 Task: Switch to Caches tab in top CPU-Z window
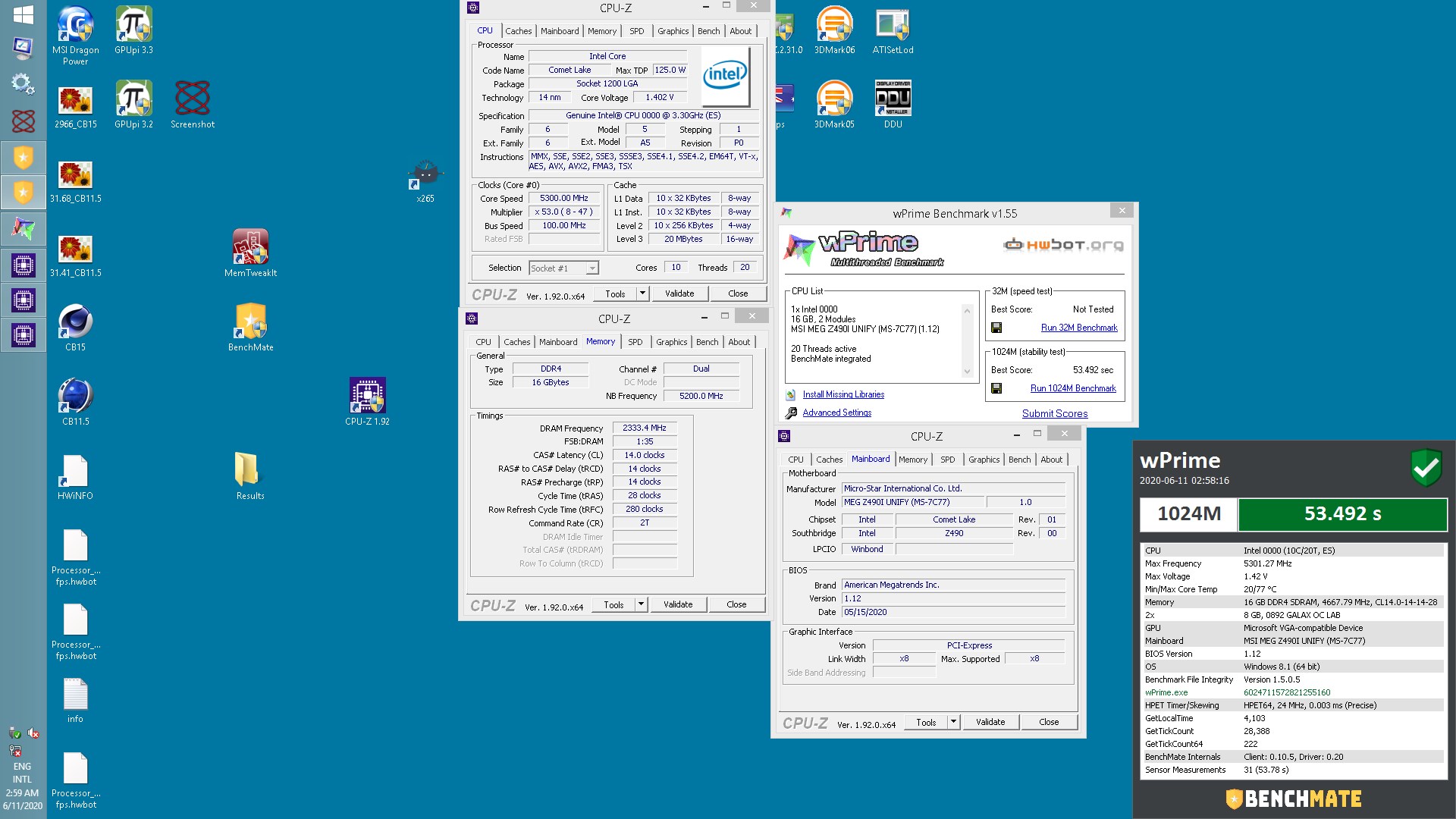(519, 31)
